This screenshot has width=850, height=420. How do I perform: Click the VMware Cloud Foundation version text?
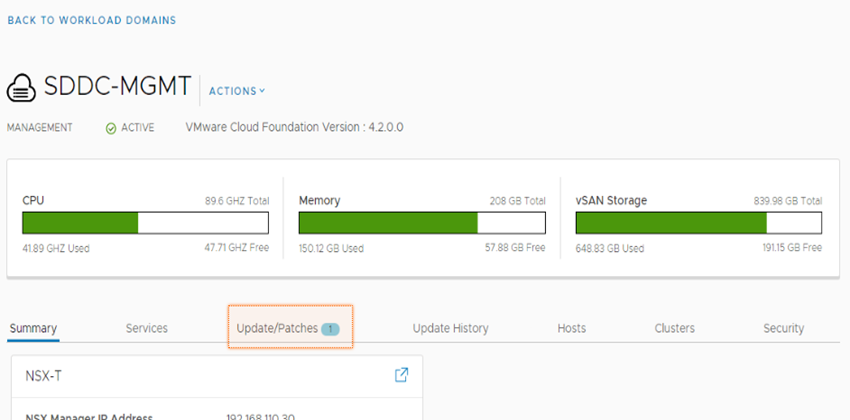295,128
